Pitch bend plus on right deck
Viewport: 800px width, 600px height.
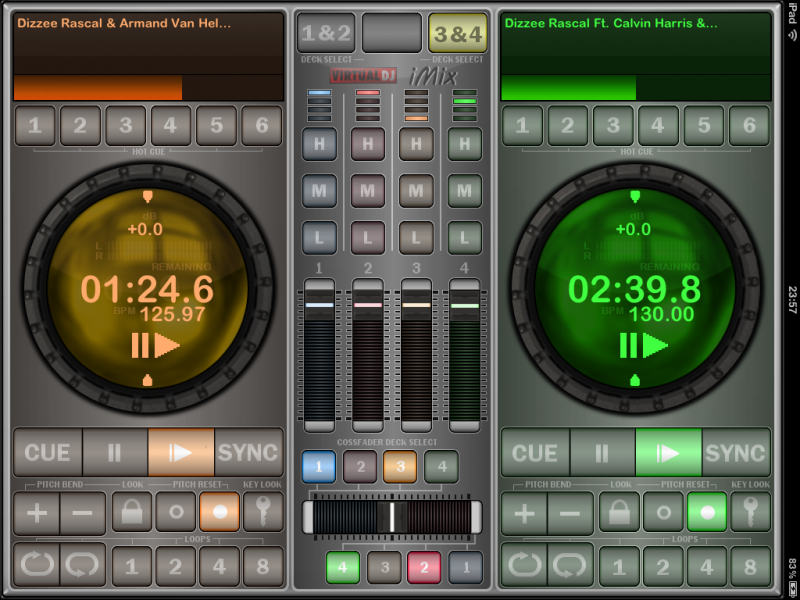click(x=524, y=513)
